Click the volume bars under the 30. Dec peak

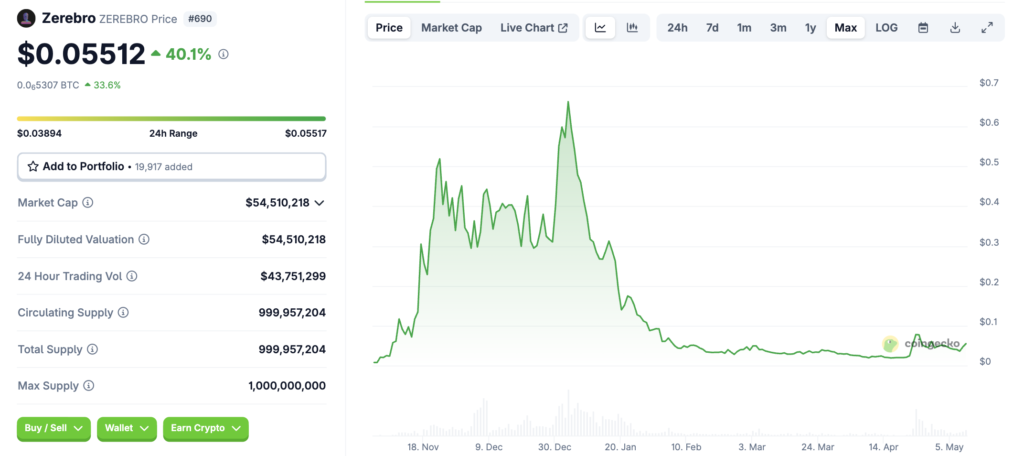pyautogui.click(x=568, y=415)
